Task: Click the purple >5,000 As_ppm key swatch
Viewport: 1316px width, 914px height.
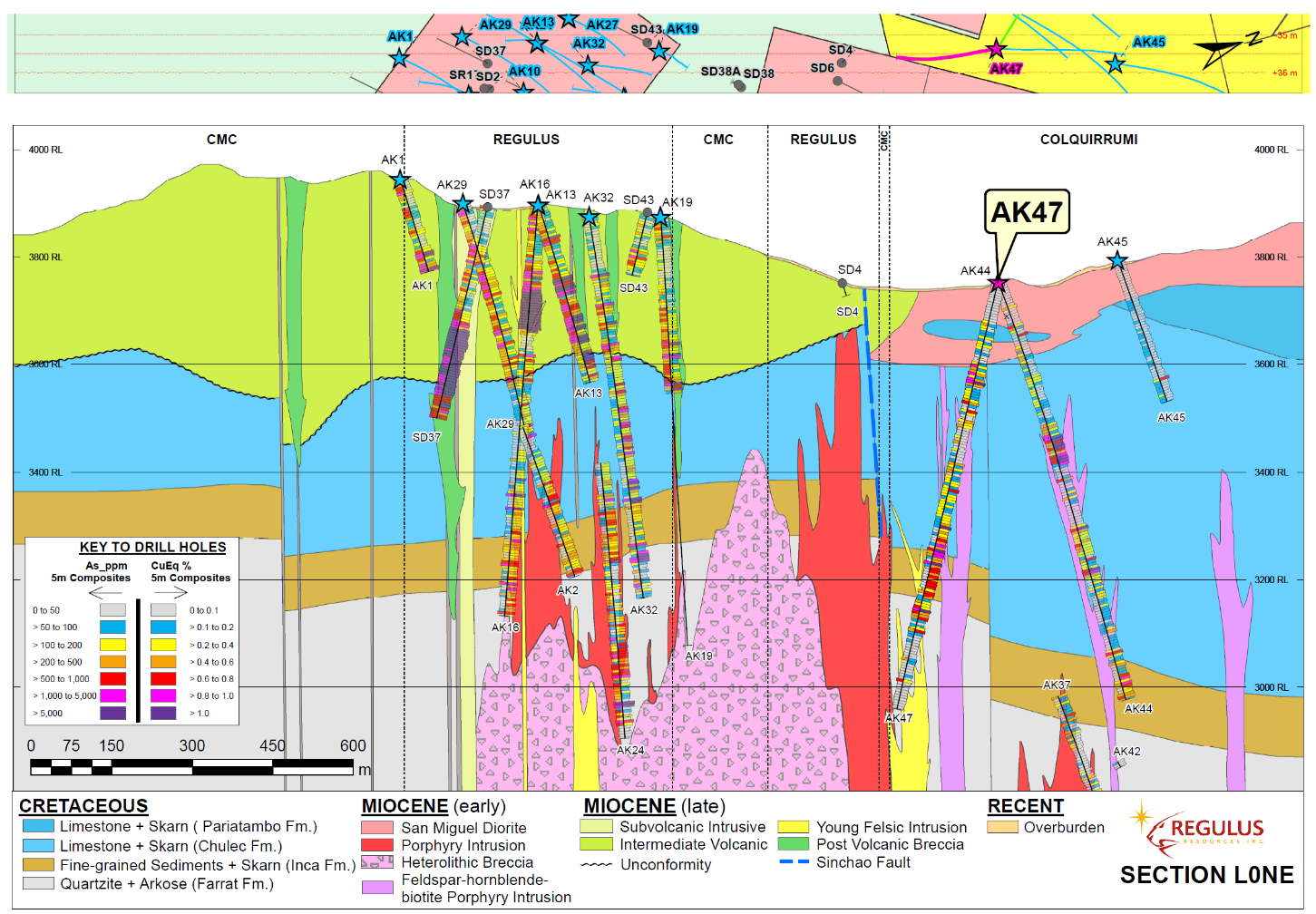Action: click(x=112, y=713)
